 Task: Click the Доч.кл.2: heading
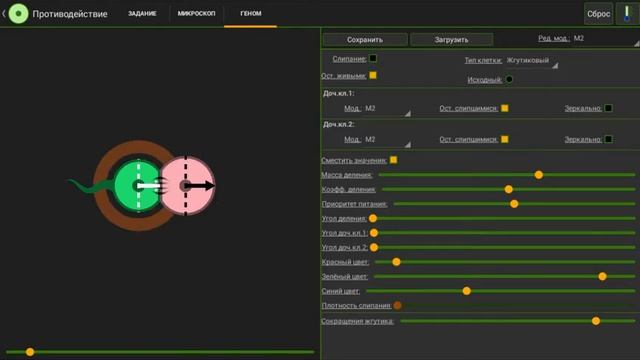[338, 124]
